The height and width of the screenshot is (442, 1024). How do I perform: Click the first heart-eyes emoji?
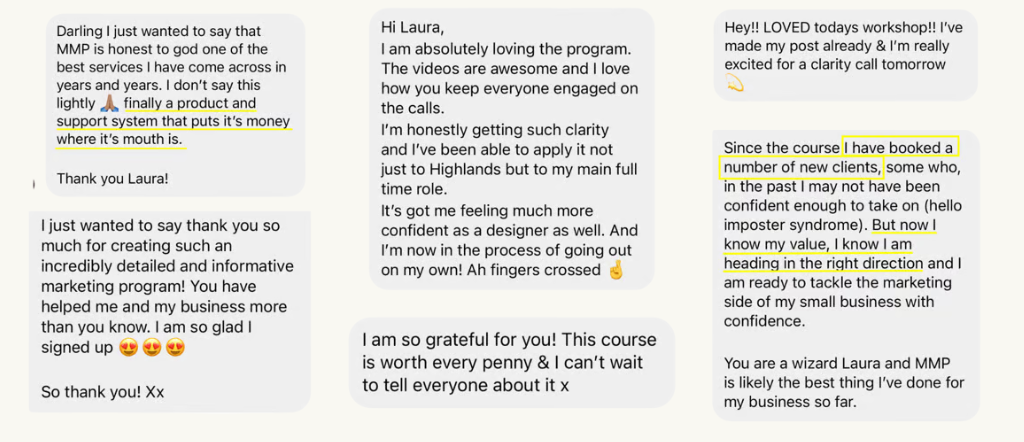click(129, 347)
